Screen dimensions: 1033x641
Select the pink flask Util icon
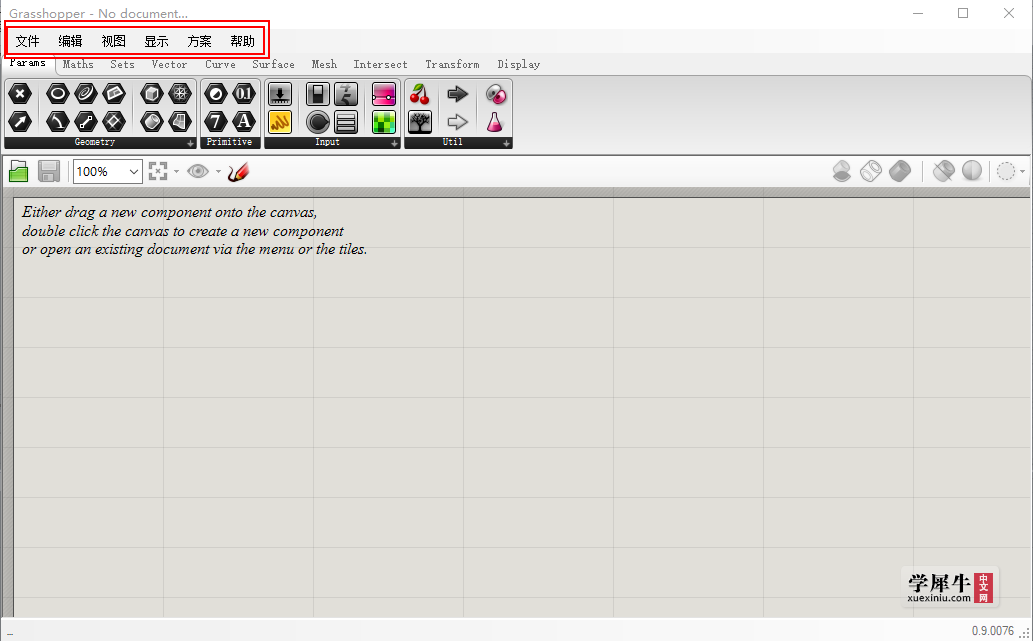(495, 122)
